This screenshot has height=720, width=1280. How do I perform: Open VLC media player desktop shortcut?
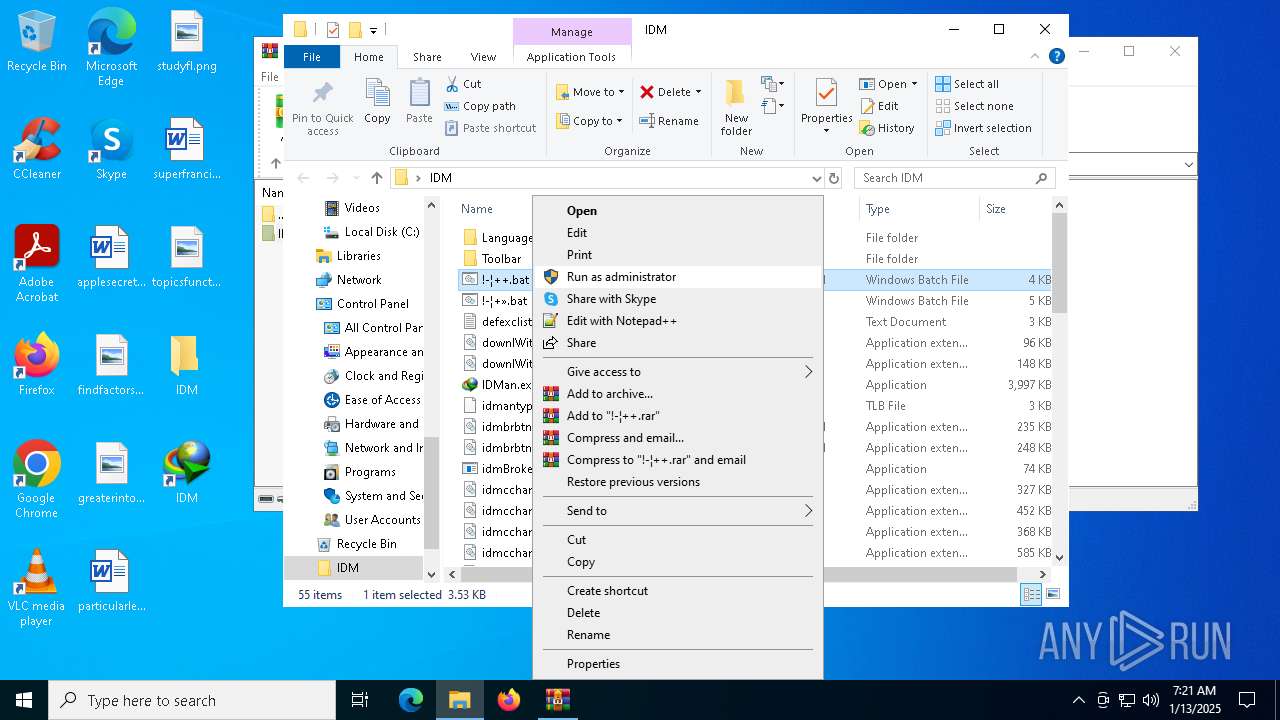[37, 588]
